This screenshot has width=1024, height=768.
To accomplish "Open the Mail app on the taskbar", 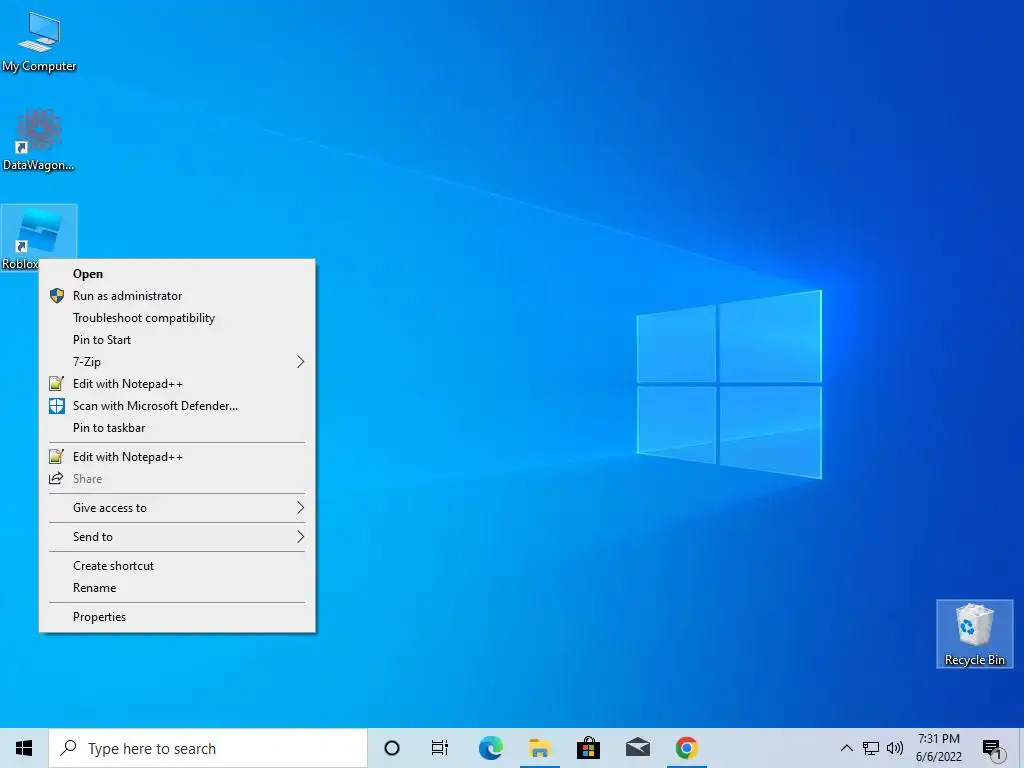I will 637,748.
